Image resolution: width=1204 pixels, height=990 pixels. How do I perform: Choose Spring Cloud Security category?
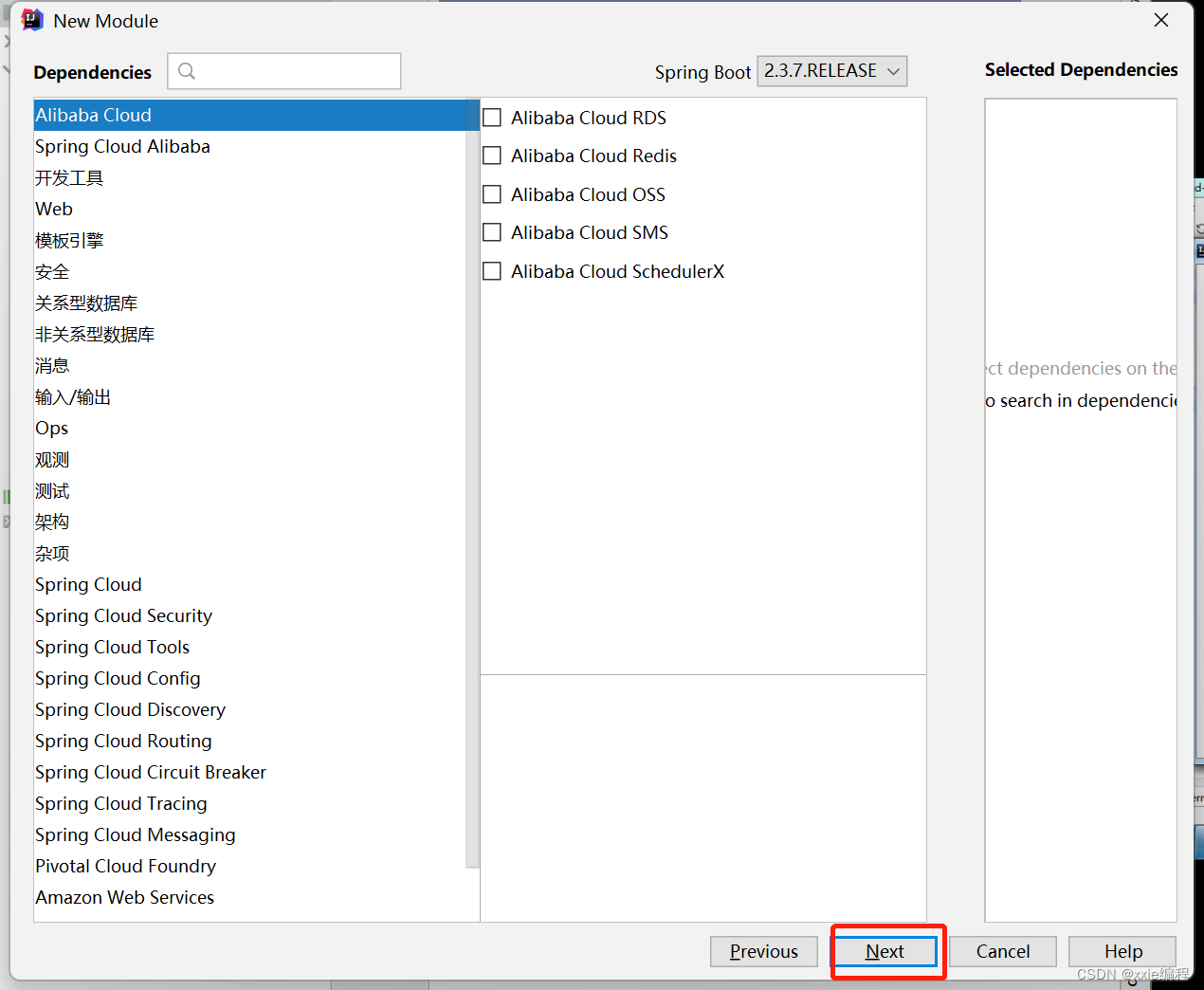tap(250, 615)
